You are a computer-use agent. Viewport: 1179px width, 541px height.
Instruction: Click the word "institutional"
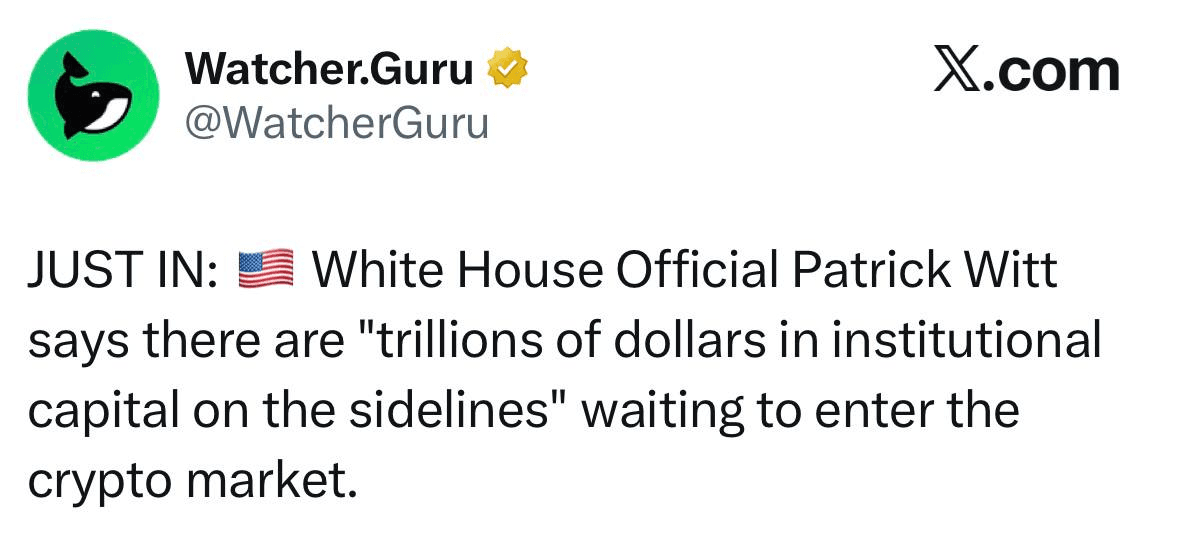pyautogui.click(x=963, y=340)
